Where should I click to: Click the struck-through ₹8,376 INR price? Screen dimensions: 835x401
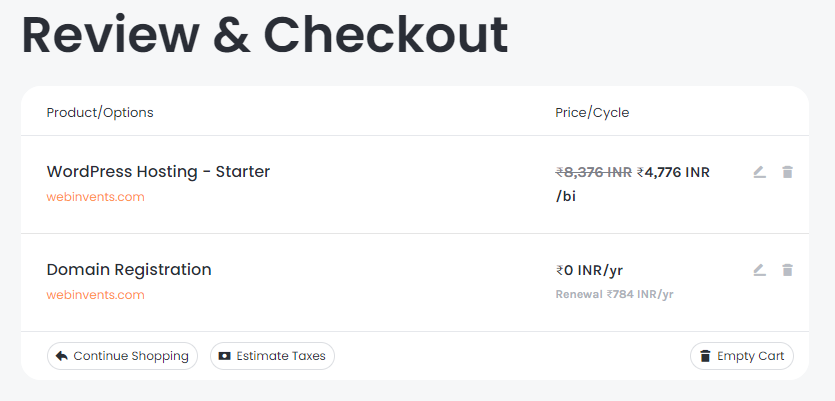(x=593, y=172)
